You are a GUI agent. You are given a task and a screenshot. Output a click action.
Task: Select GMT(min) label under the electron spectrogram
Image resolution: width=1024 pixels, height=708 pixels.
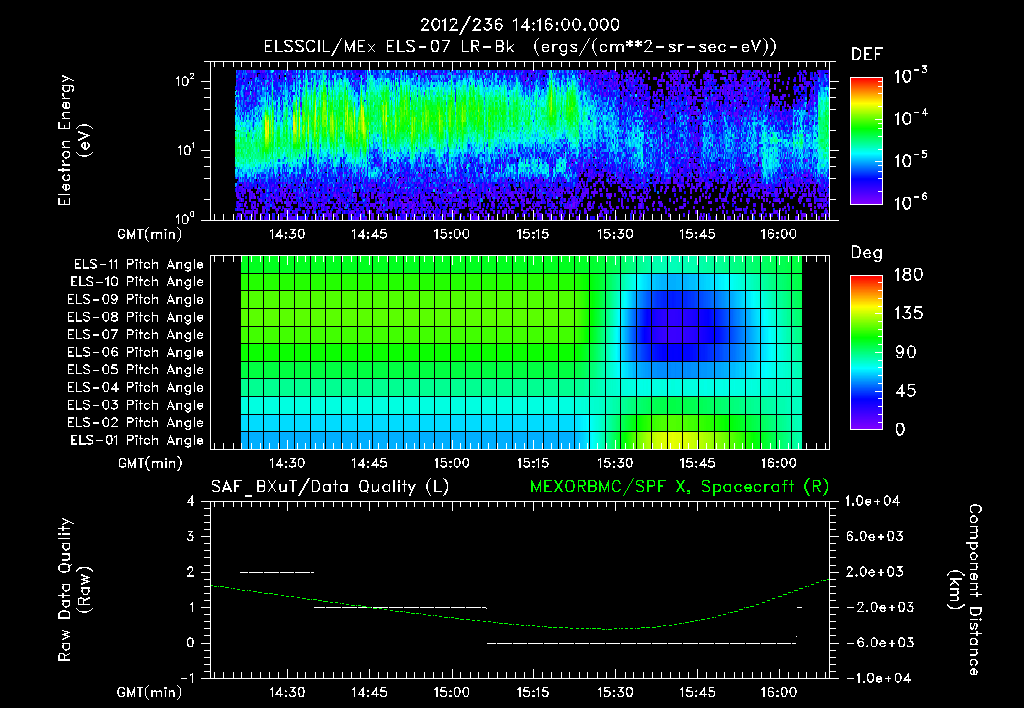click(150, 234)
